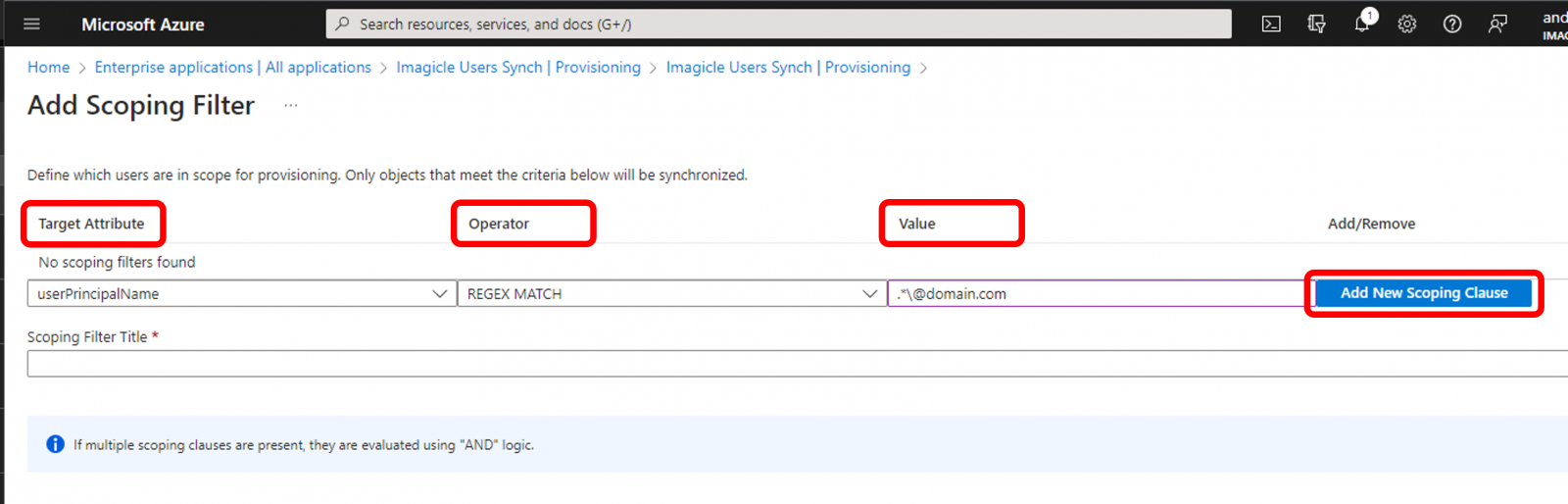Viewport: 1568px width, 504px height.
Task: Click the blue info icon in banner
Action: (x=56, y=444)
